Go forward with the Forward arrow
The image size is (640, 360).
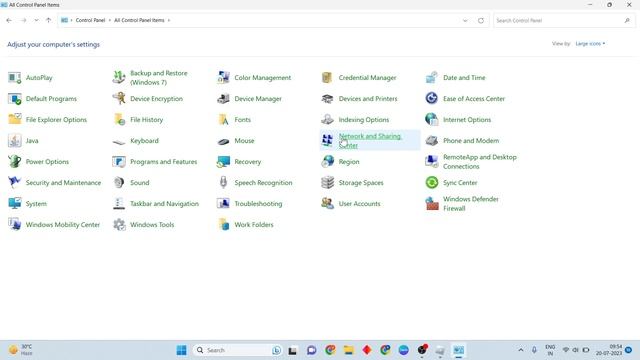(23, 20)
